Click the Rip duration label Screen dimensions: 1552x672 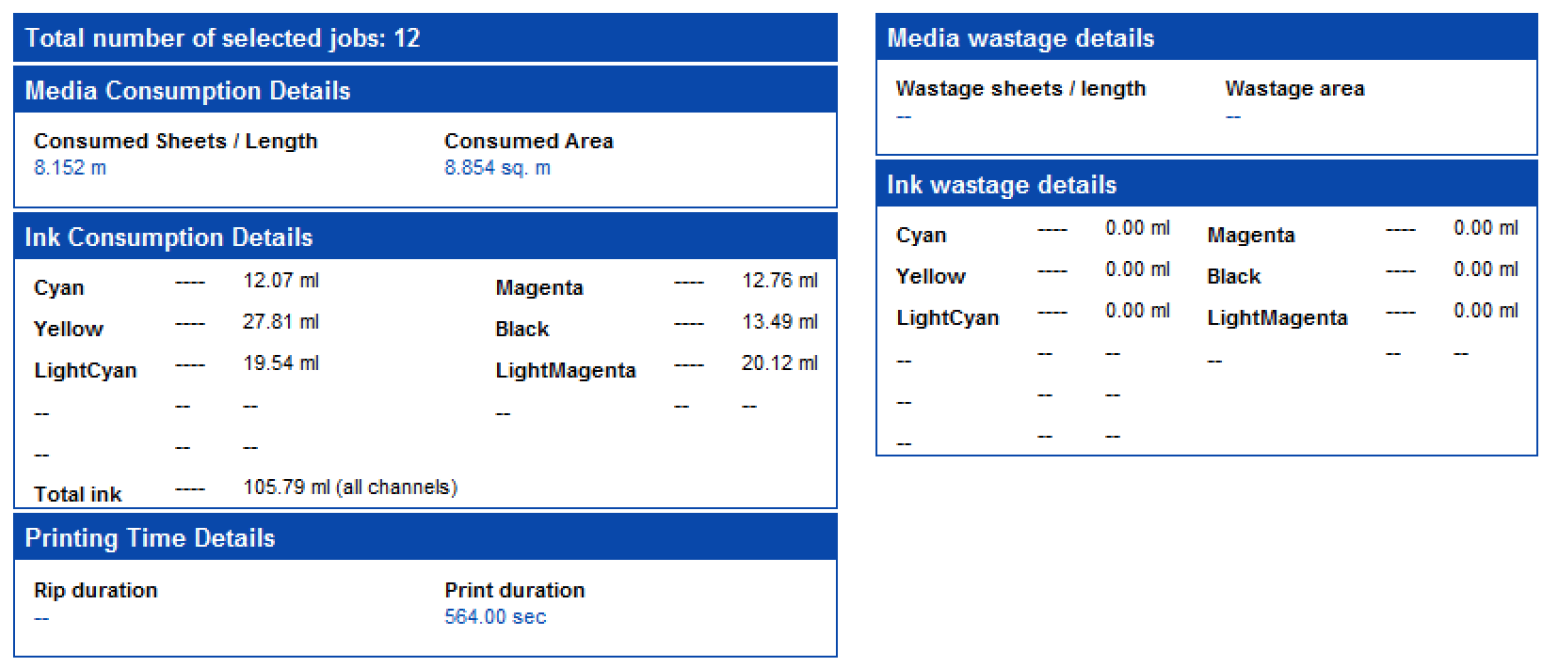pyautogui.click(x=96, y=590)
